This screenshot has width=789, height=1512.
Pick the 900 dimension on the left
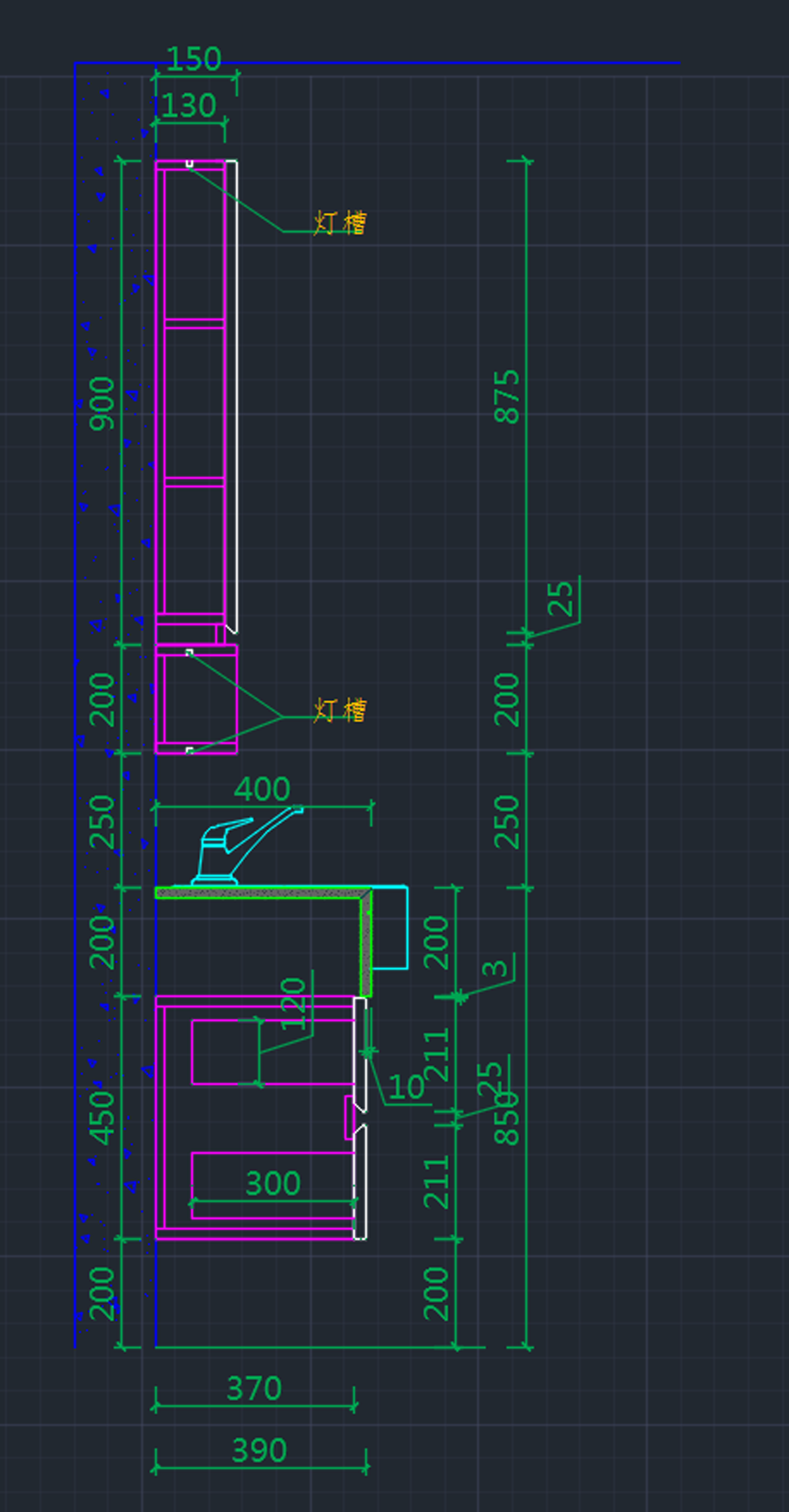102,403
